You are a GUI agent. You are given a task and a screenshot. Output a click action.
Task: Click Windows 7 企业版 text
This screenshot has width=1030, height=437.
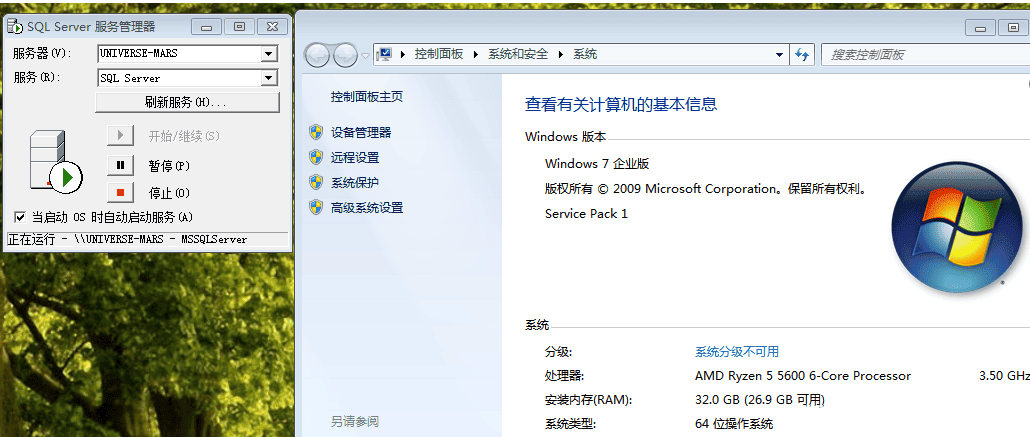click(597, 164)
